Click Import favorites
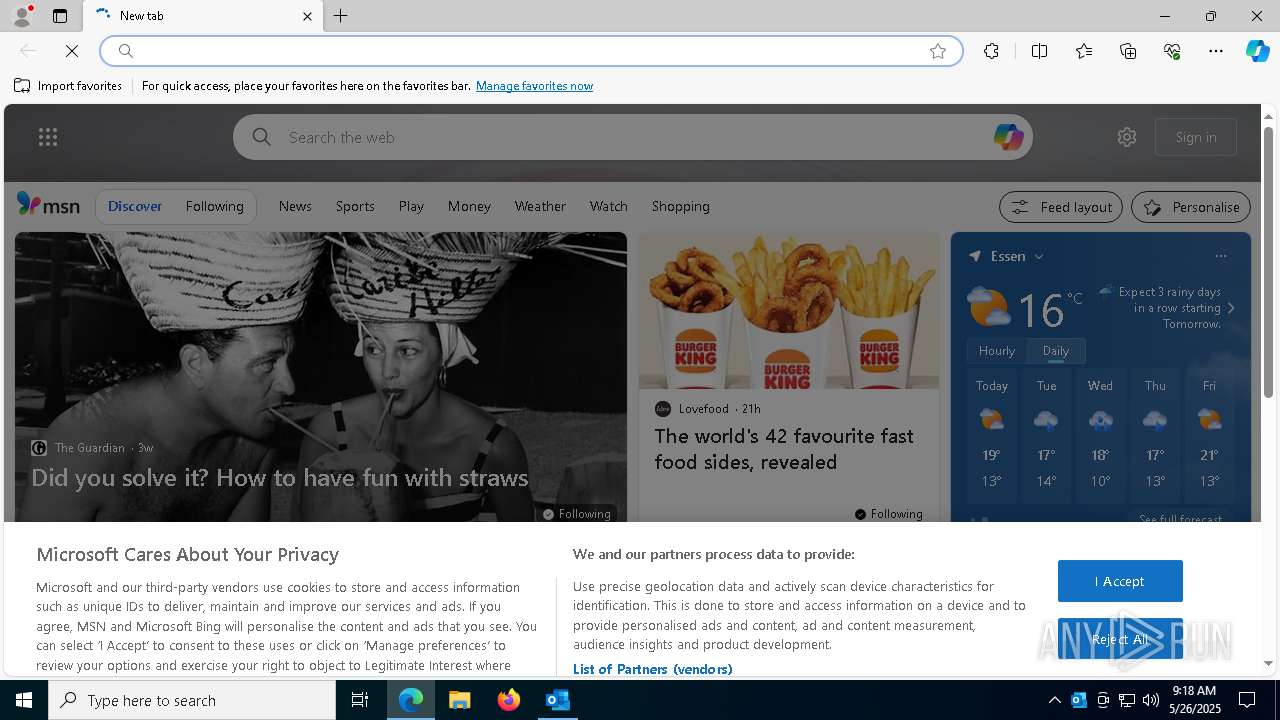Screen dimensions: 1280x720 click(x=68, y=86)
